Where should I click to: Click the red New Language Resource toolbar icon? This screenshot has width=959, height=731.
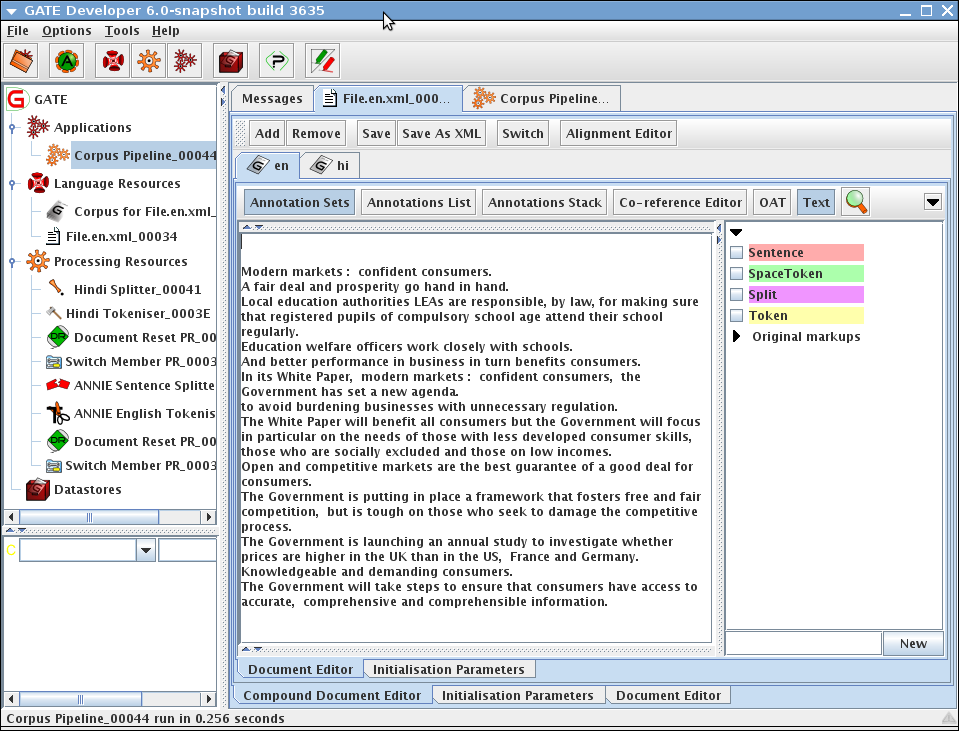point(115,61)
